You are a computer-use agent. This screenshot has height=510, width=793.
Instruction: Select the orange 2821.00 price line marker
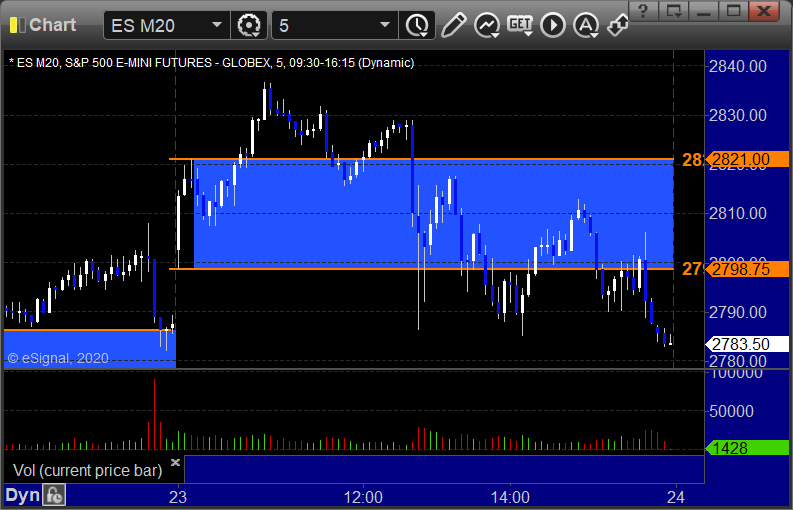(x=747, y=159)
